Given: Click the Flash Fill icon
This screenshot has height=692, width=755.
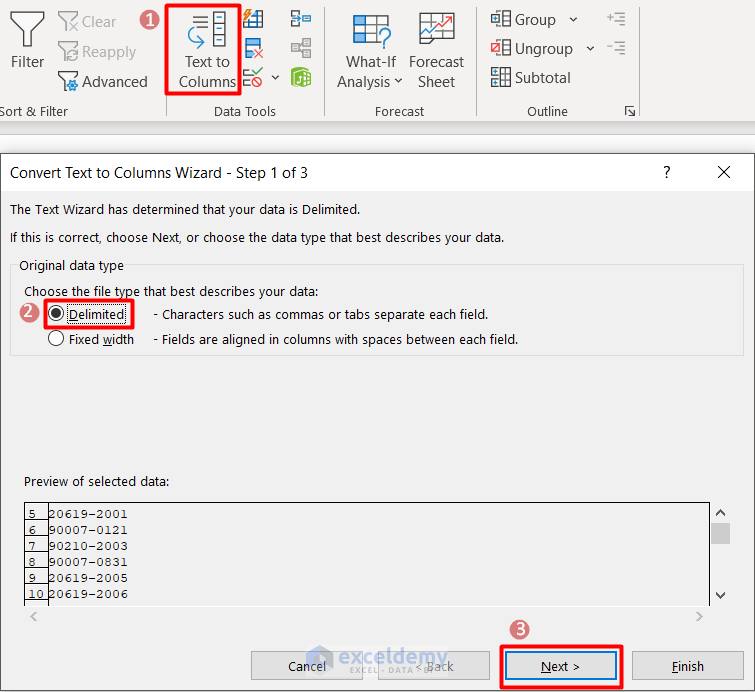Looking at the screenshot, I should pos(253,19).
